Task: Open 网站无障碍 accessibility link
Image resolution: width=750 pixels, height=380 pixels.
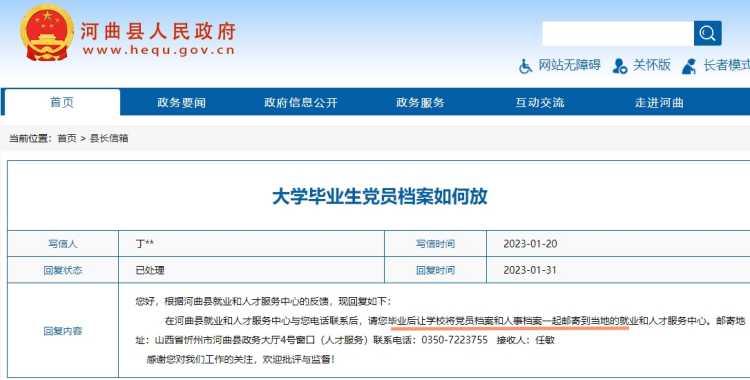Action: pos(569,65)
